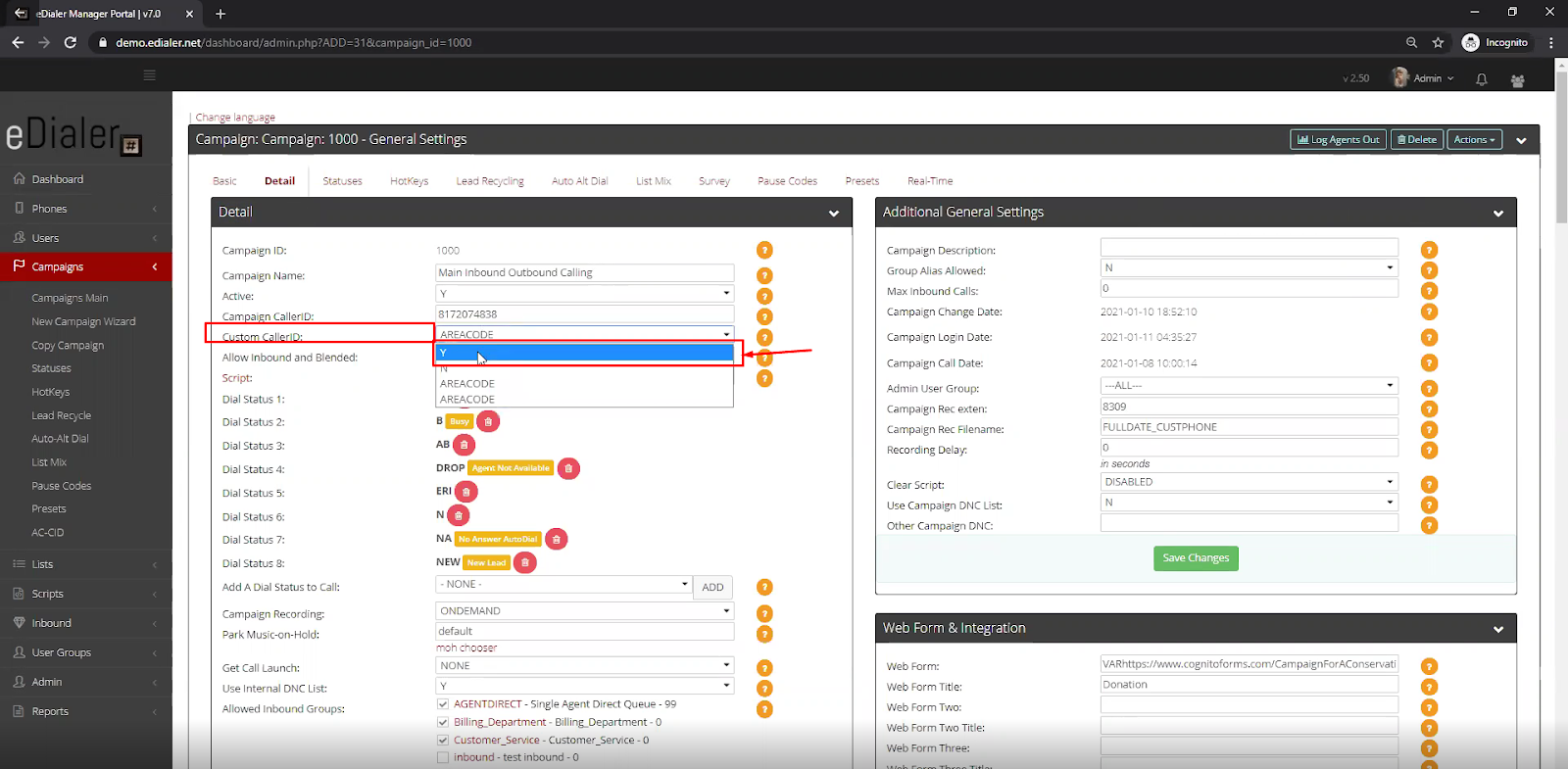Open help for the Web Form field
The height and width of the screenshot is (769, 1568).
[x=1429, y=666]
